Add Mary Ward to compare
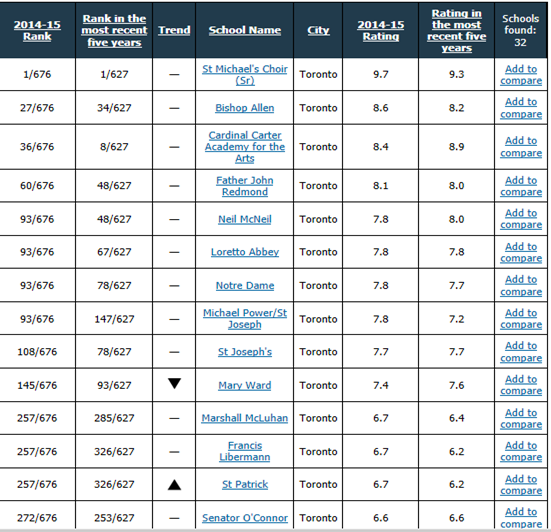The width and height of the screenshot is (551, 532). click(x=521, y=385)
